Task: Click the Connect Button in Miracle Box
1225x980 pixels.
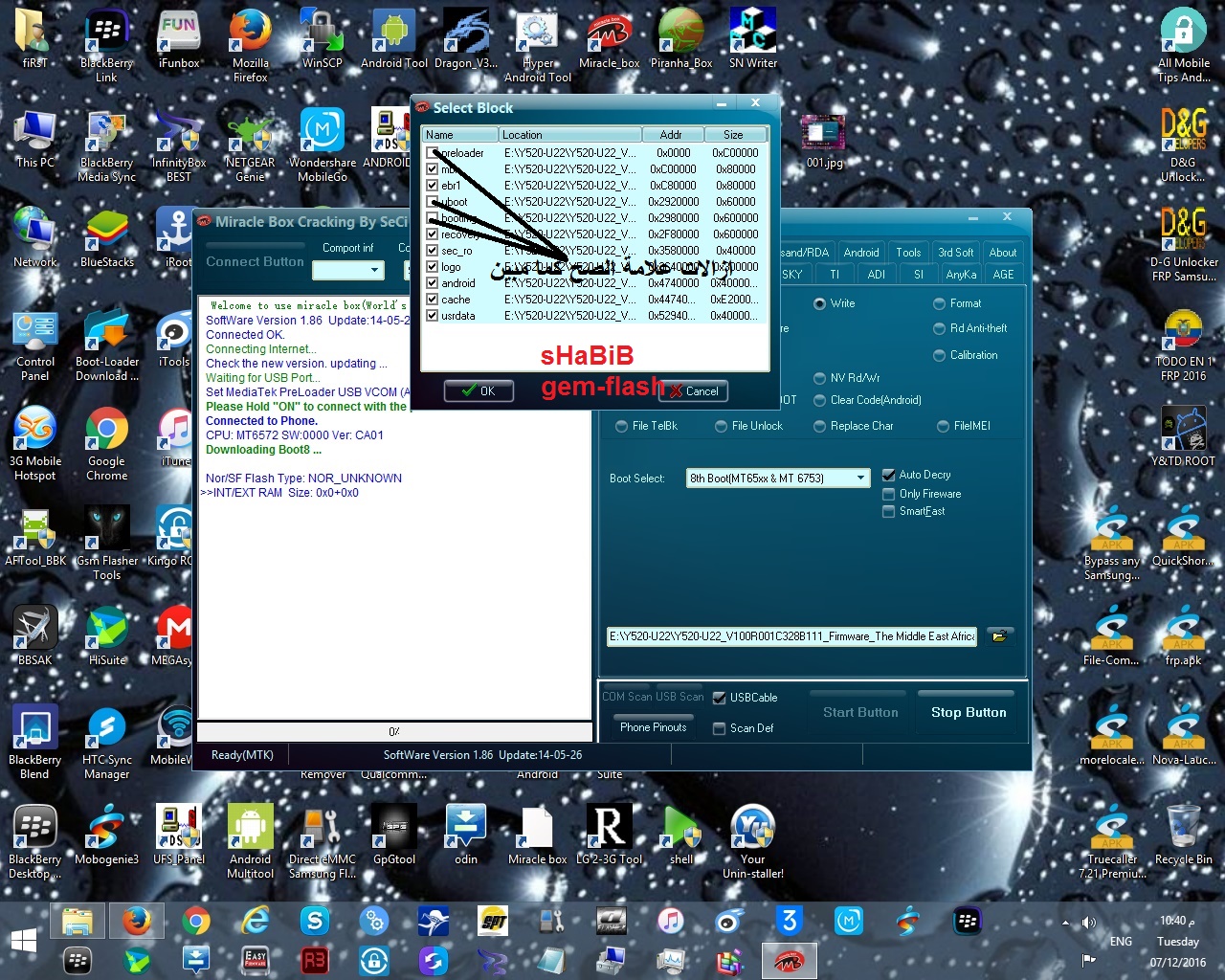Action: point(255,261)
